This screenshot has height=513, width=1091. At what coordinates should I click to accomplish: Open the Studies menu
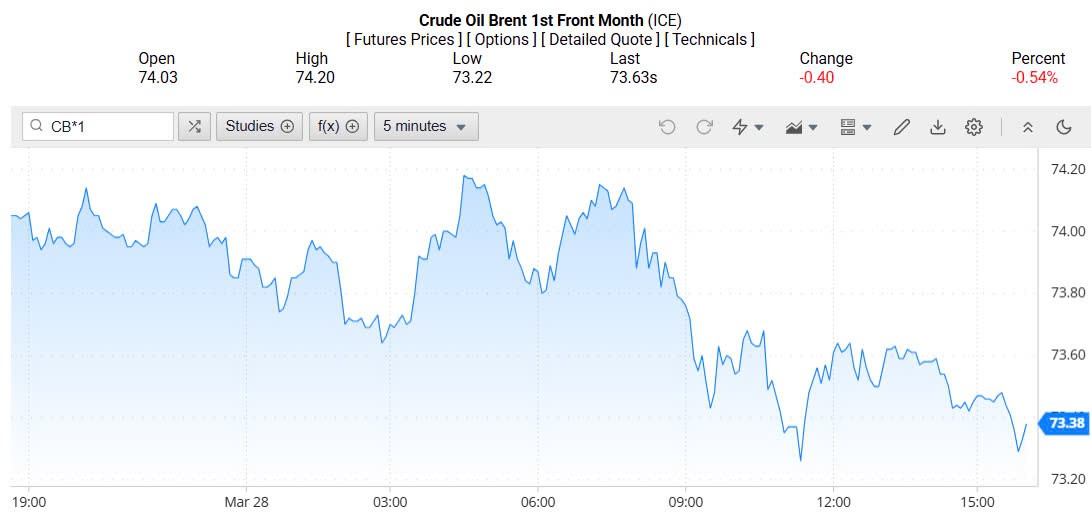point(259,126)
